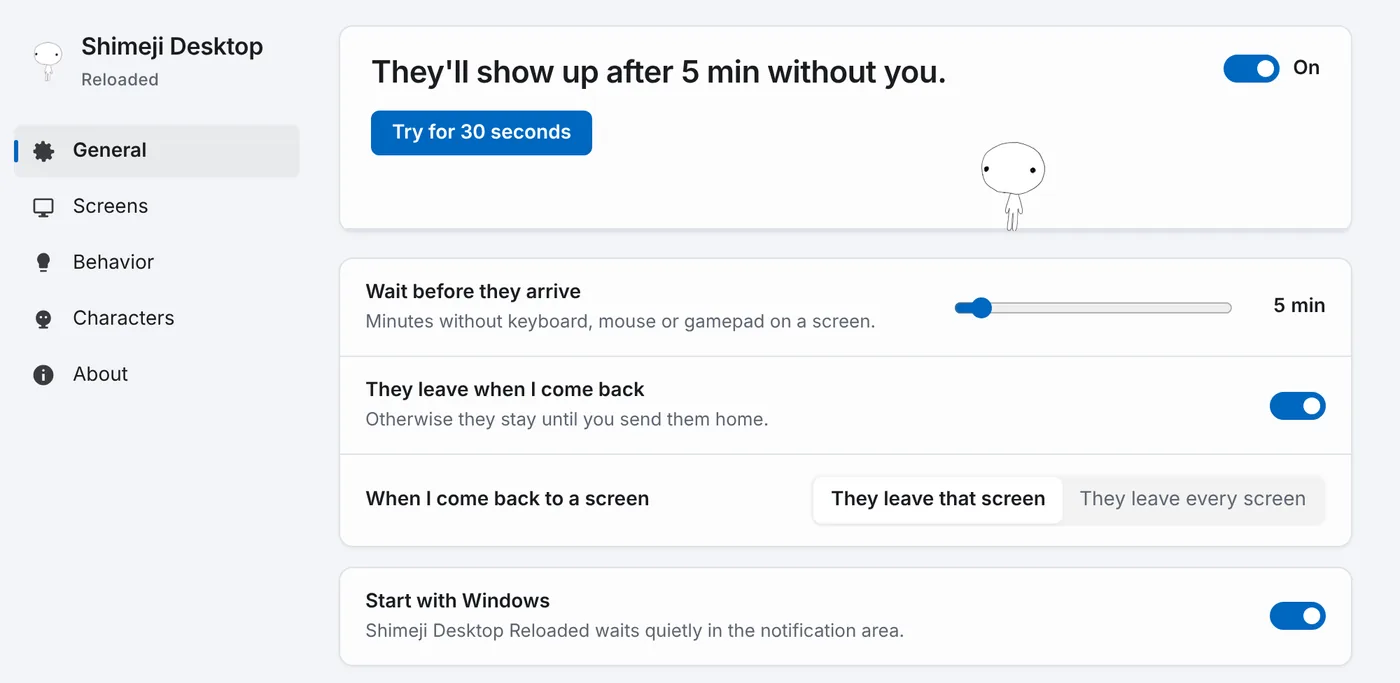Click the Behavior lightbulb icon
Screen dimensions: 1400x683
coord(43,263)
